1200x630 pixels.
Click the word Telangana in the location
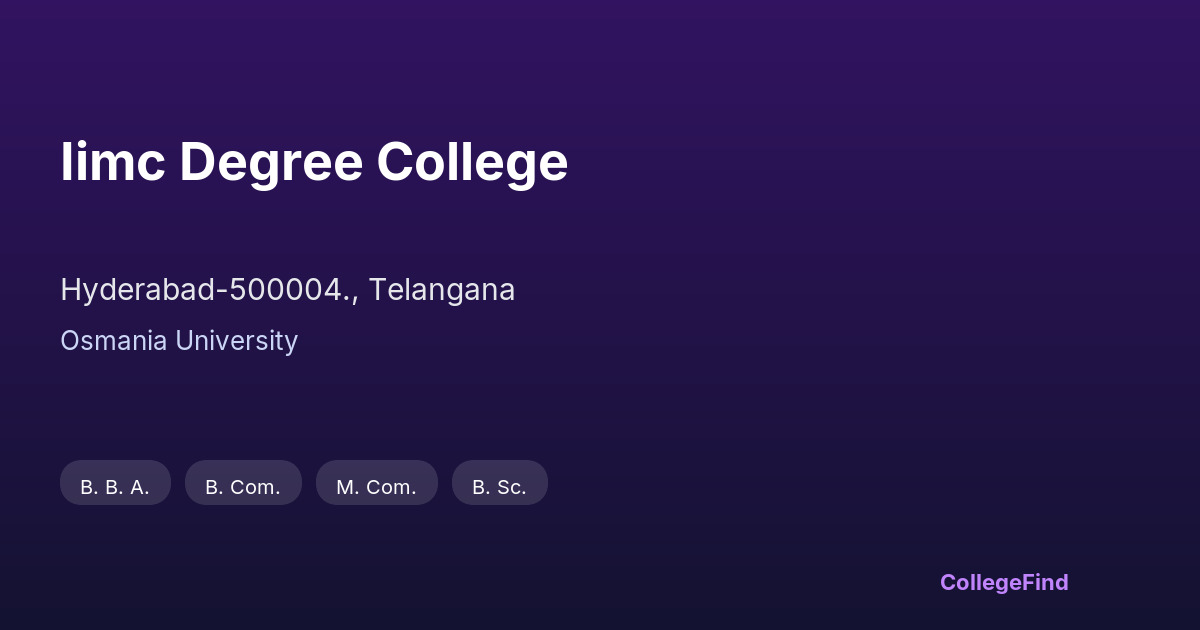tap(442, 290)
